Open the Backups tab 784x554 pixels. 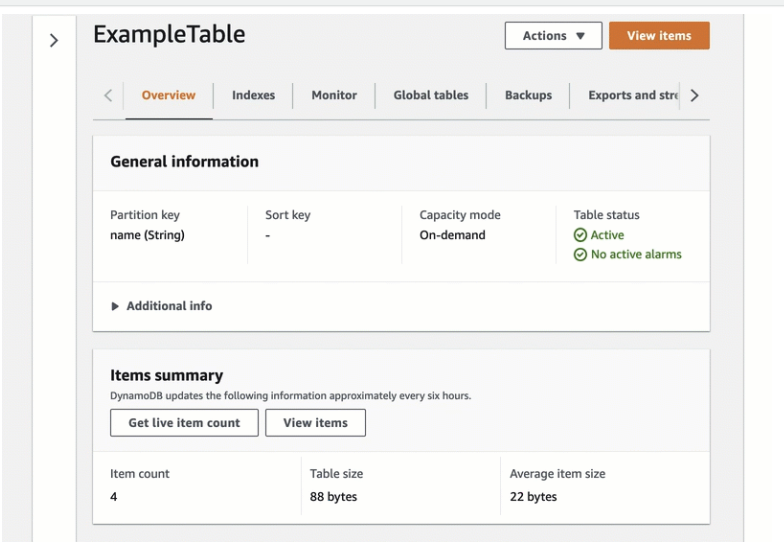(x=528, y=95)
